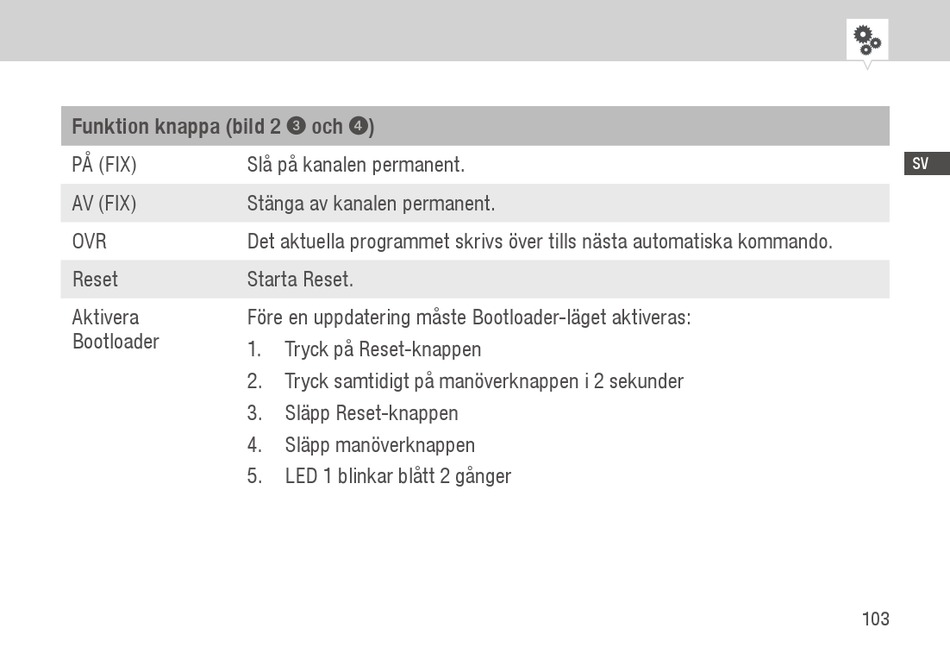Click the 'Starta Reset.' description
950x646 pixels.
click(x=300, y=279)
